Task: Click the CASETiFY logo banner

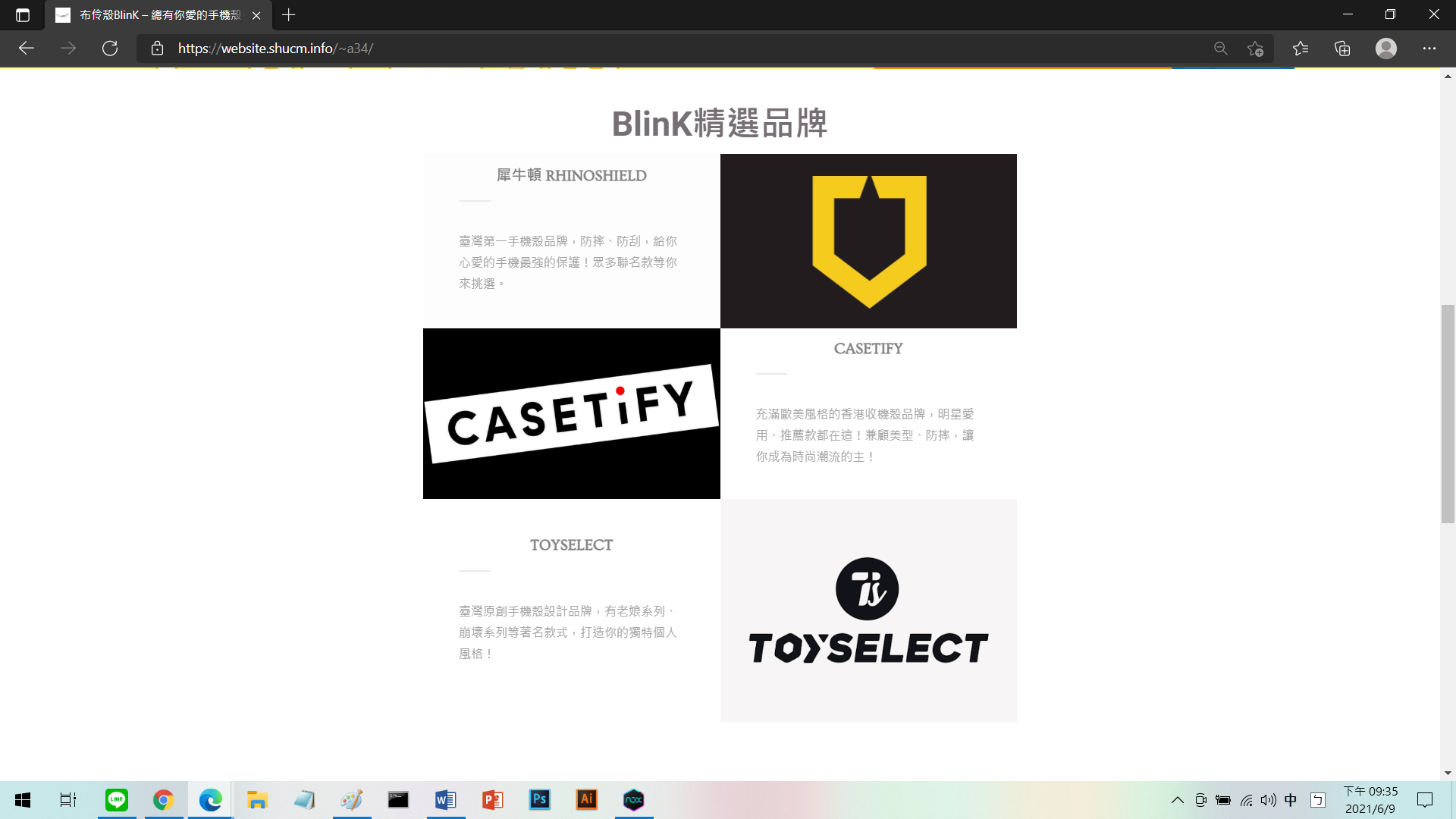Action: 571,413
